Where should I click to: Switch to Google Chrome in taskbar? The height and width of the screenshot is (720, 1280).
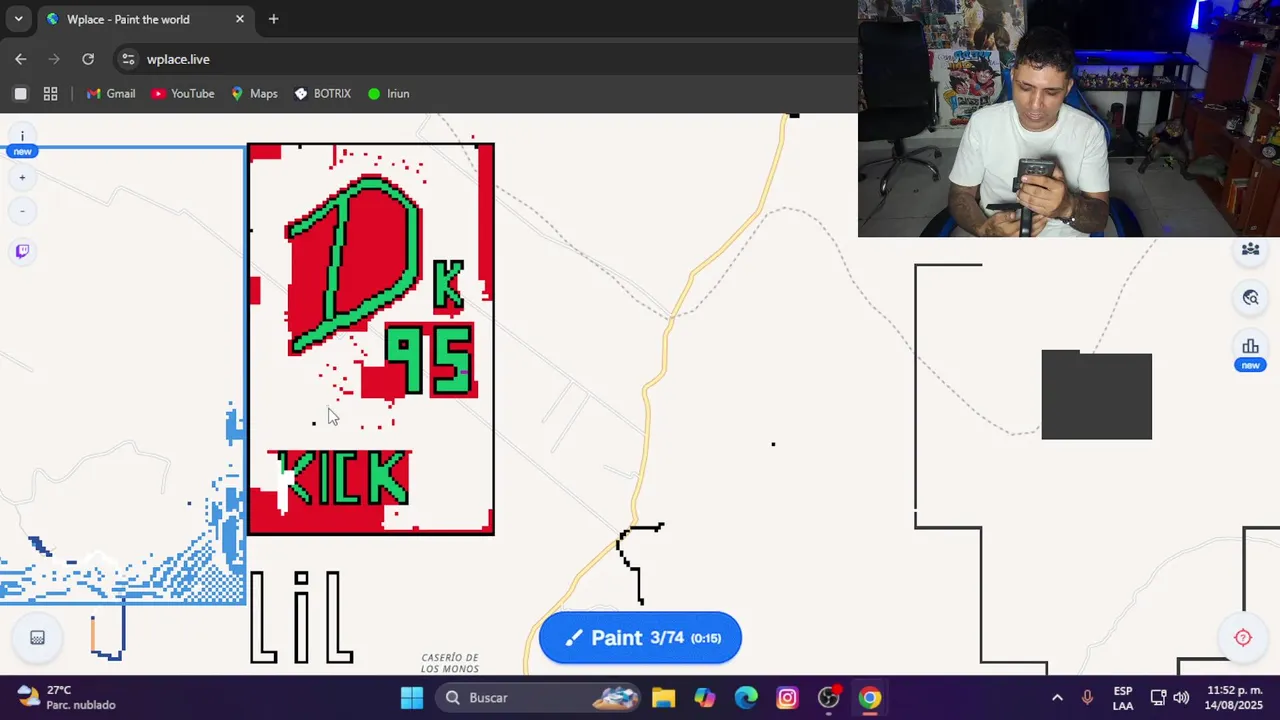[870, 698]
